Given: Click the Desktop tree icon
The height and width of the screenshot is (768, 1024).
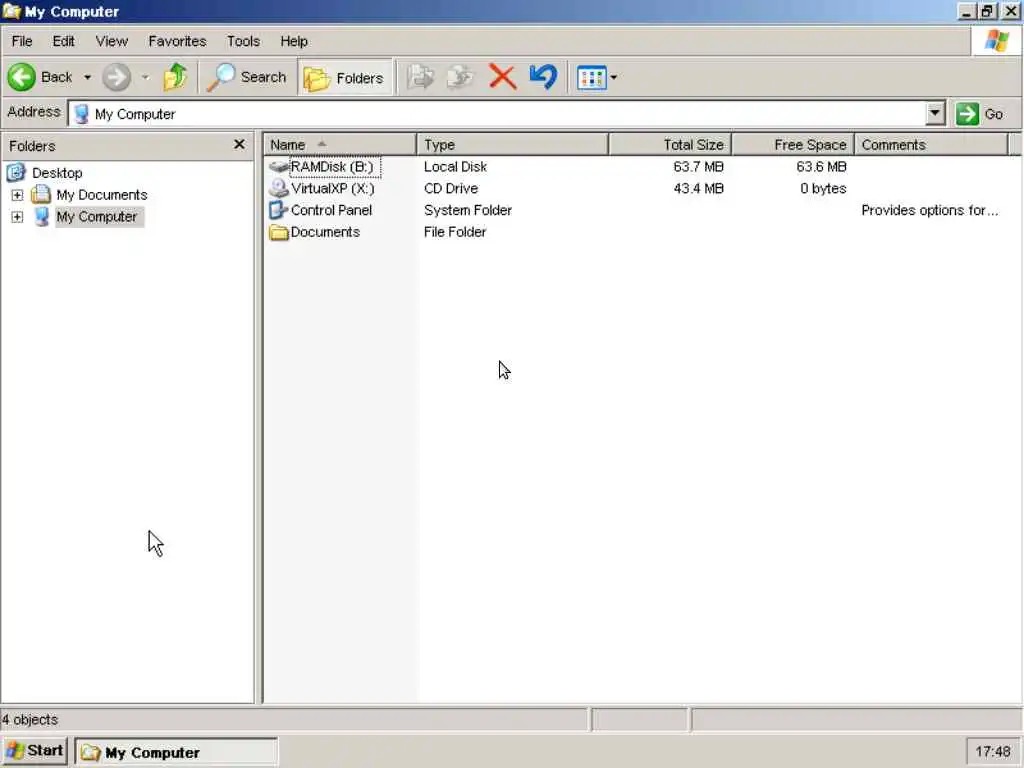Looking at the screenshot, I should point(16,172).
